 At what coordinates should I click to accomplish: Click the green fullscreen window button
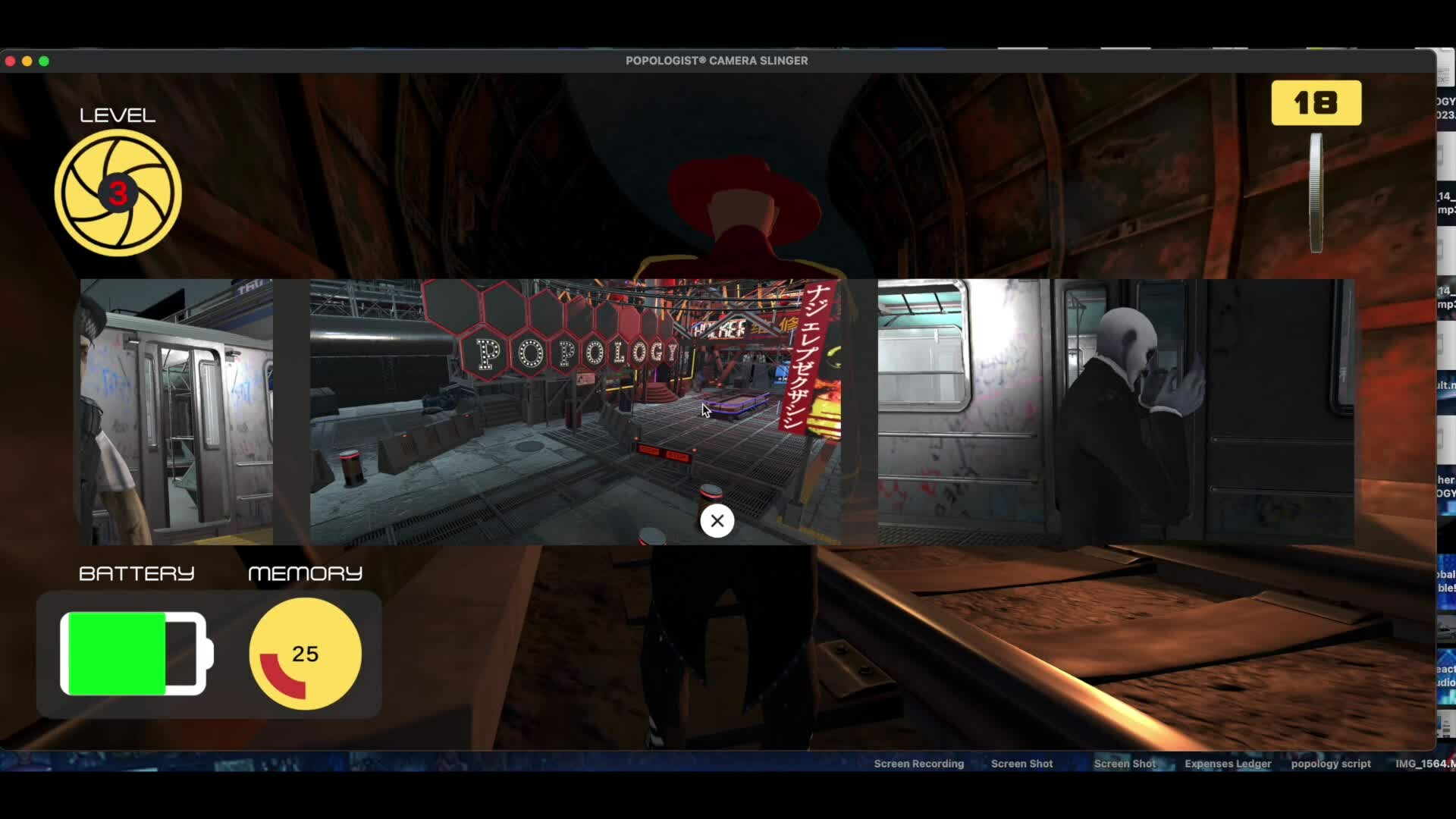tap(44, 61)
